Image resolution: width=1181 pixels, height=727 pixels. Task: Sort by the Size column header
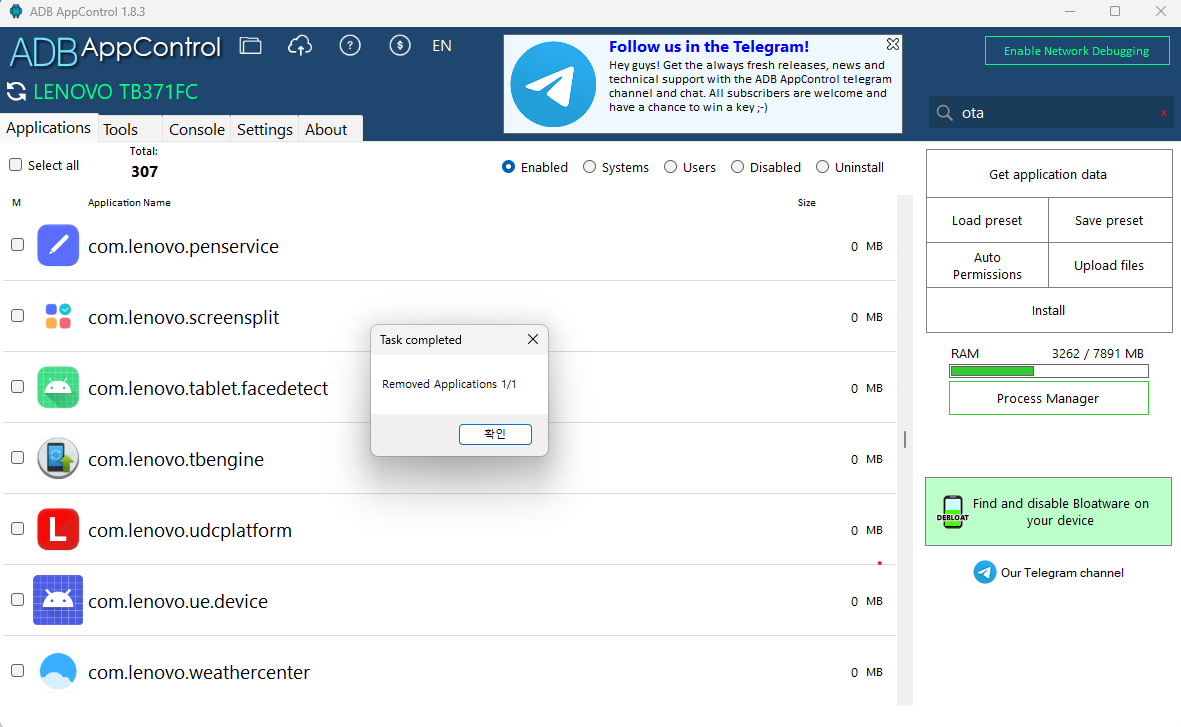tap(806, 203)
